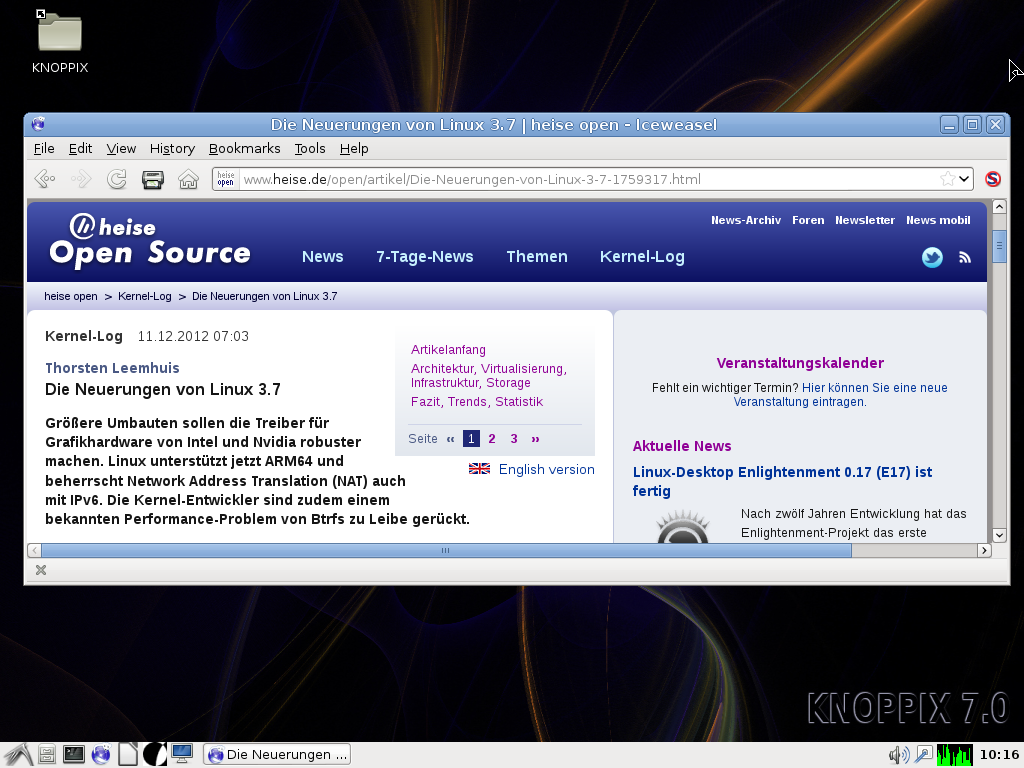Go back with the Back arrow button
The width and height of the screenshot is (1024, 768).
click(44, 178)
